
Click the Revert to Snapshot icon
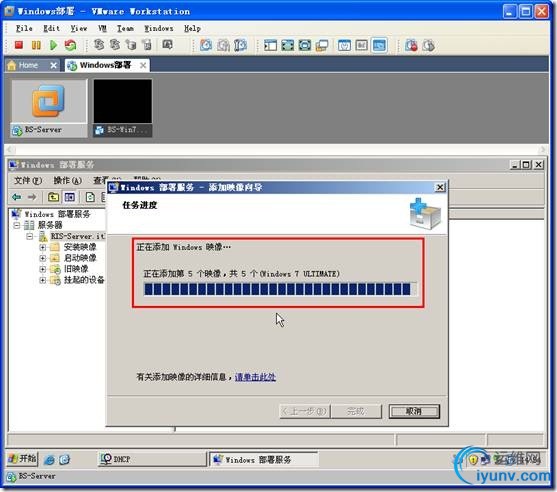(x=223, y=45)
